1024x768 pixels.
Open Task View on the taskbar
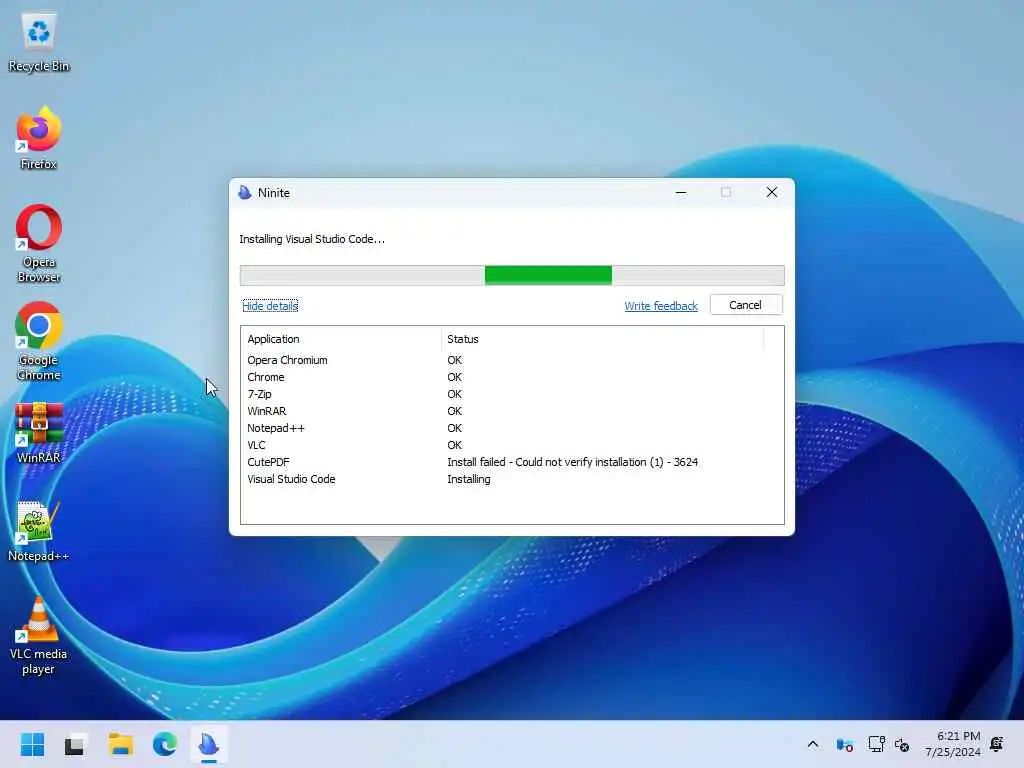click(x=74, y=744)
